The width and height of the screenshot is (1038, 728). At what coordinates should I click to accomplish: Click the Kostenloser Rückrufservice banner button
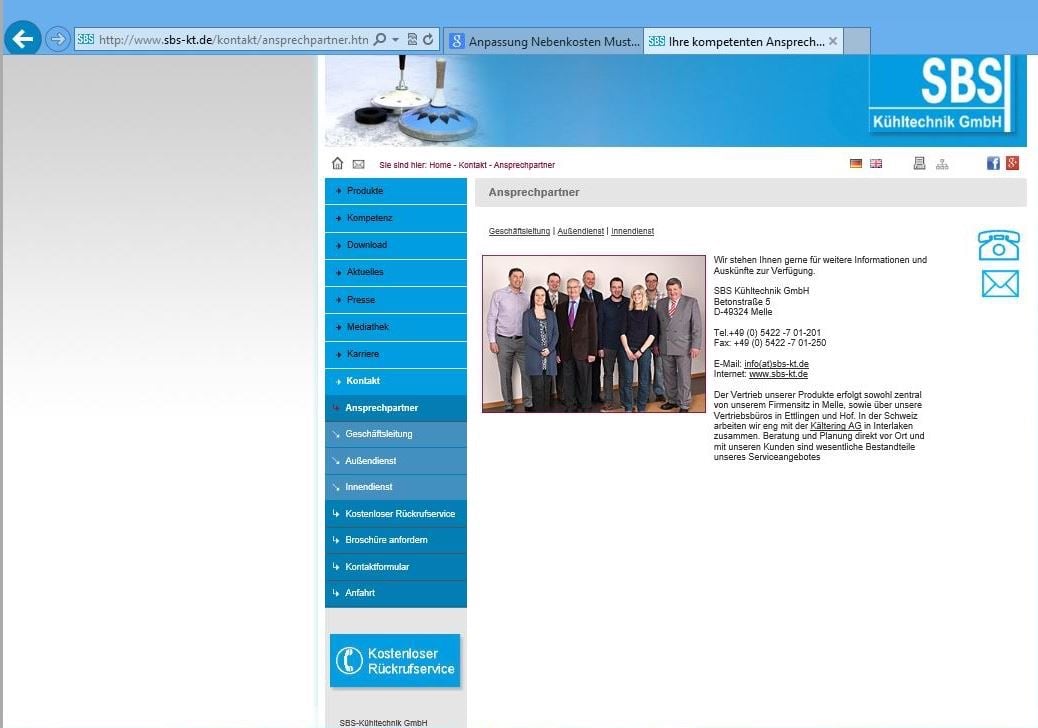click(x=395, y=660)
